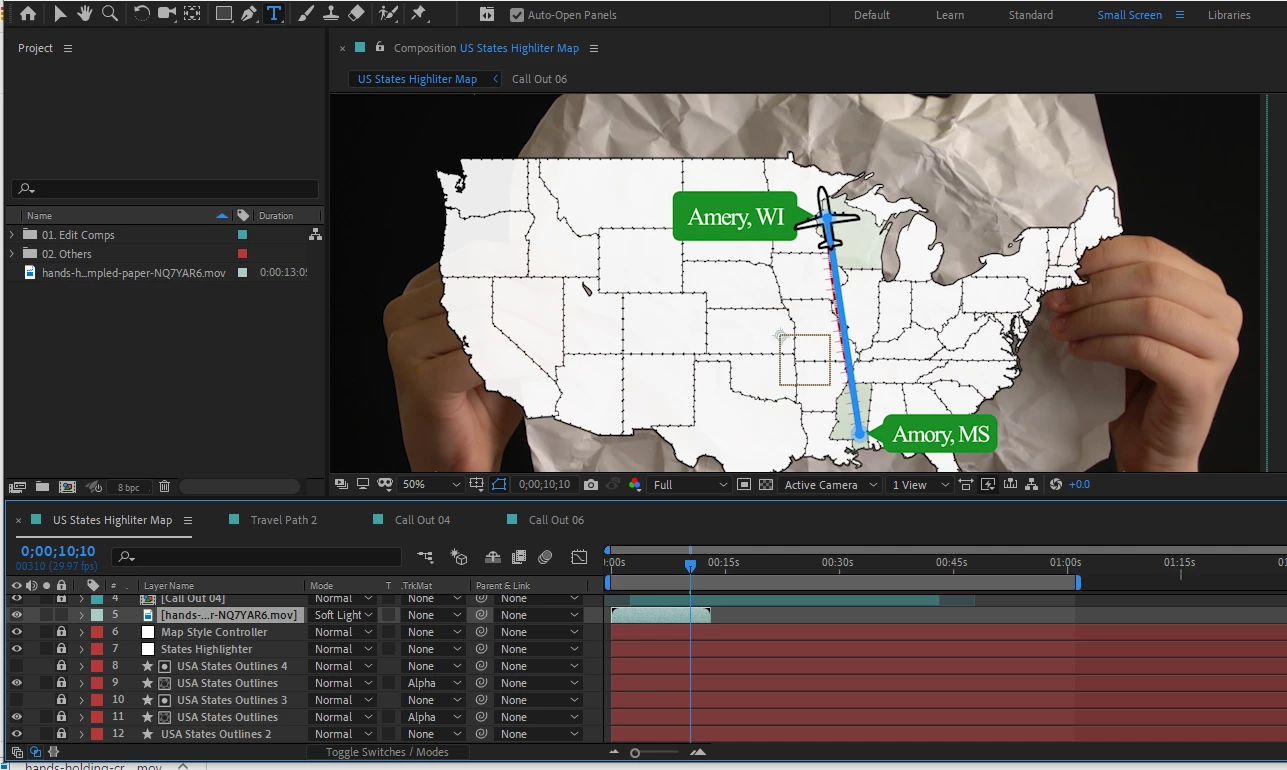1287x770 pixels.
Task: Create a new folder in Project panel
Action: (42, 487)
